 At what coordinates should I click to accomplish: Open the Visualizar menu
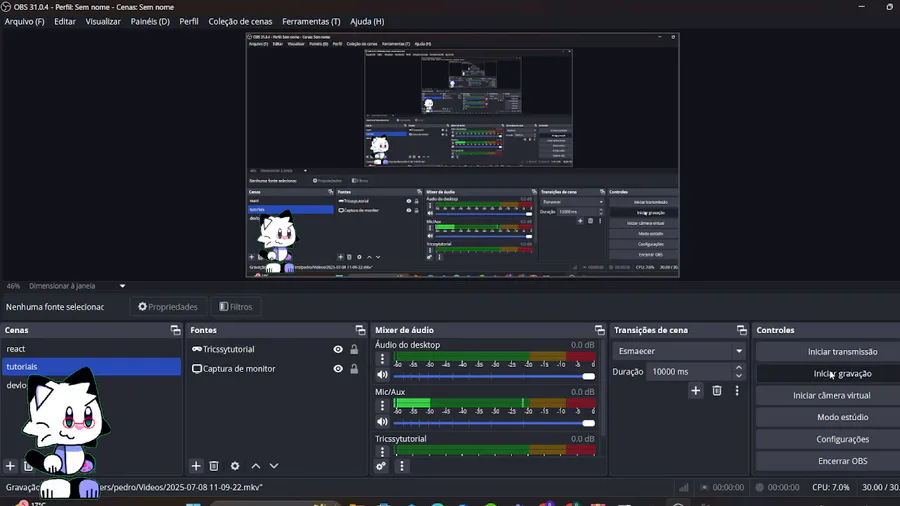103,21
